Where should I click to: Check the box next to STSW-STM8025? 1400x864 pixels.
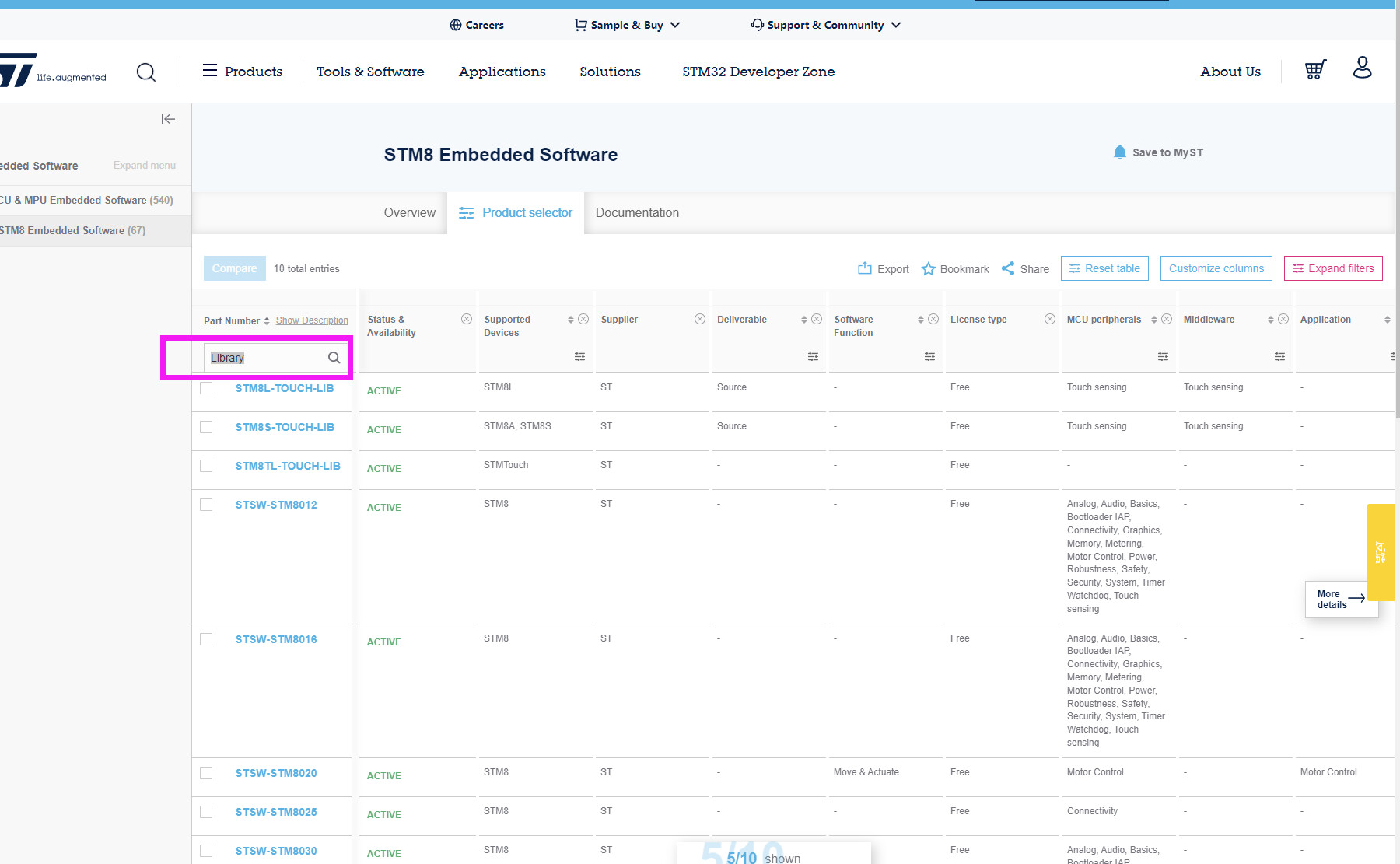pyautogui.click(x=206, y=812)
